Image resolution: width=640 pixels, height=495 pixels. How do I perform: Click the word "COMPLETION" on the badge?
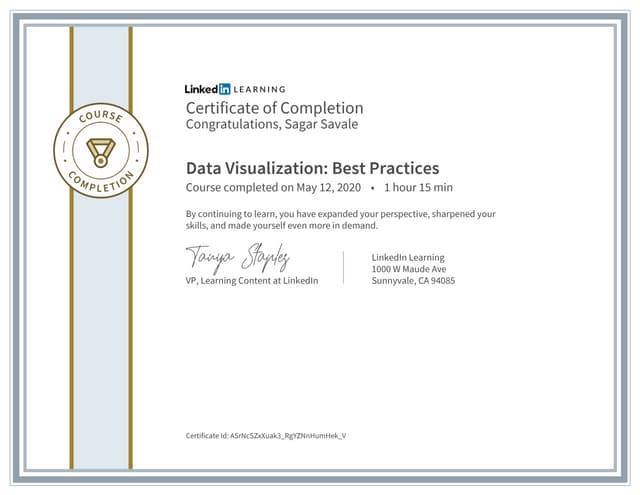click(101, 184)
